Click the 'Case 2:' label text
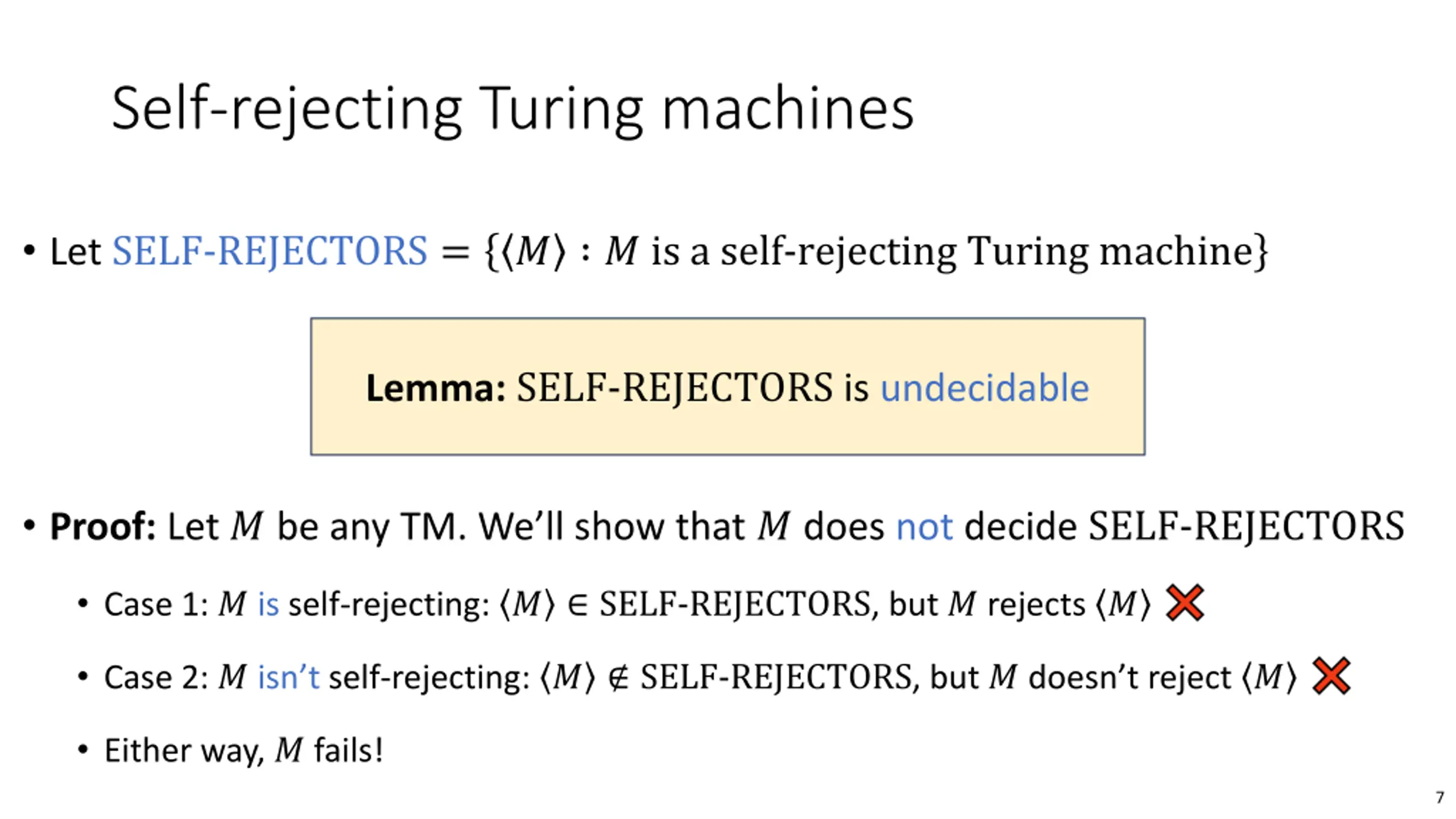 click(x=156, y=676)
